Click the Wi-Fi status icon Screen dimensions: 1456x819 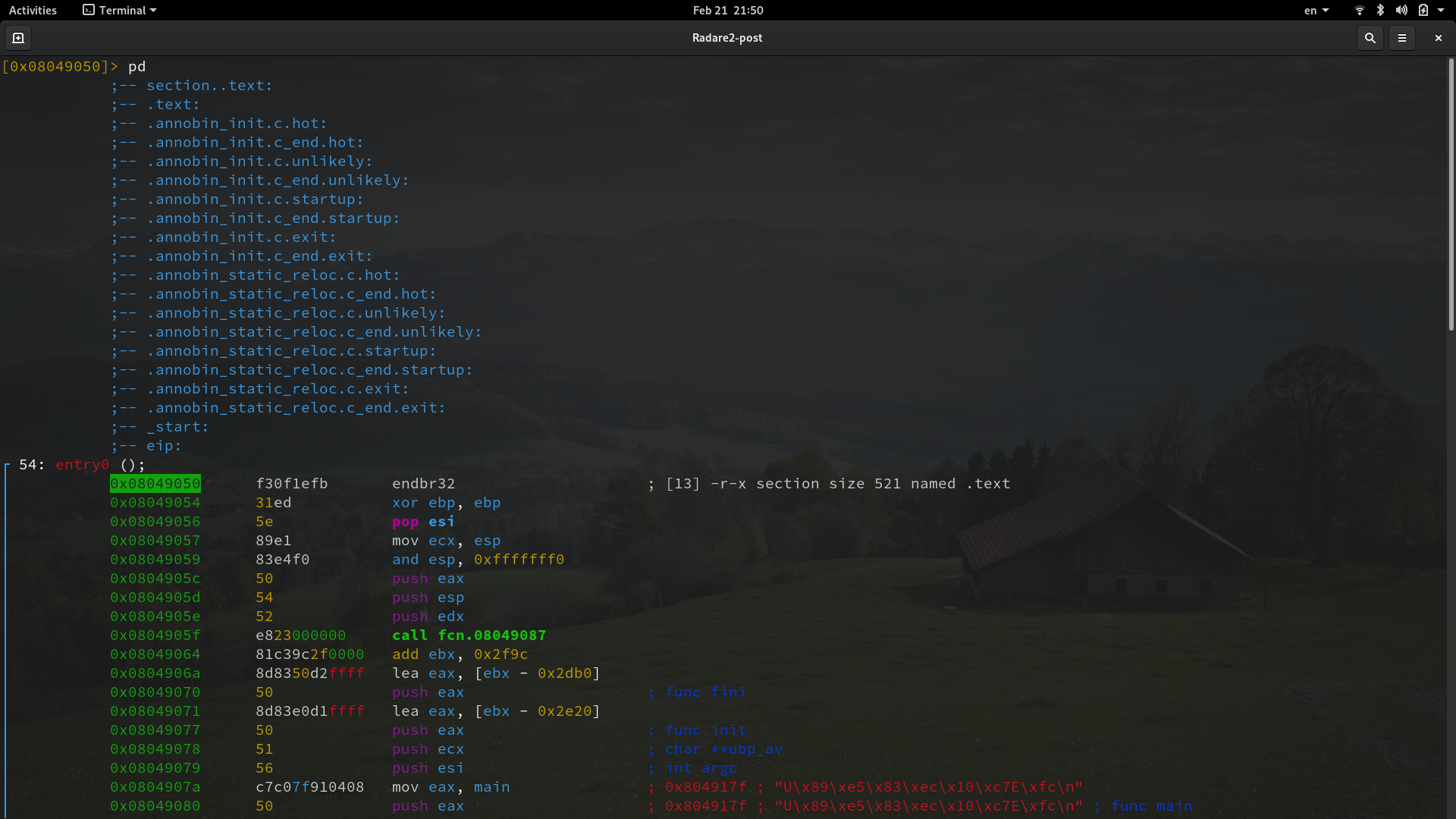point(1359,11)
